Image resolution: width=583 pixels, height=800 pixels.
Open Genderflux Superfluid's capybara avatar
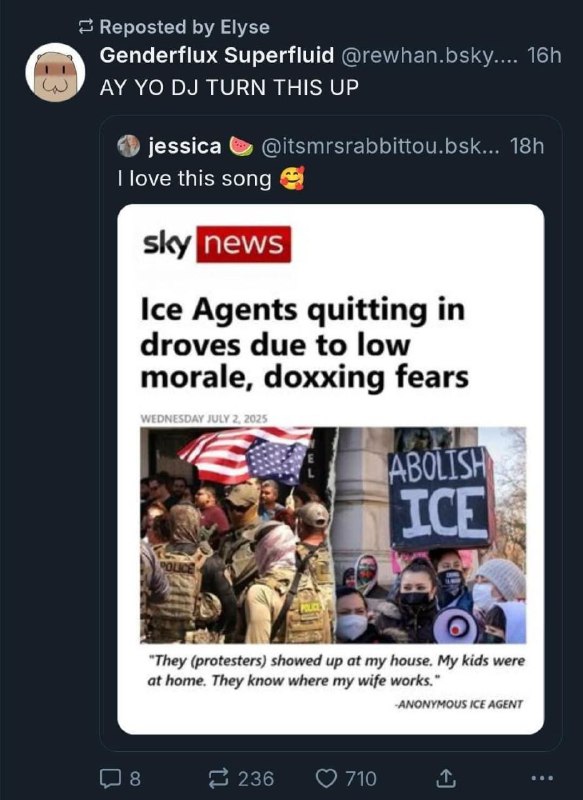point(55,72)
